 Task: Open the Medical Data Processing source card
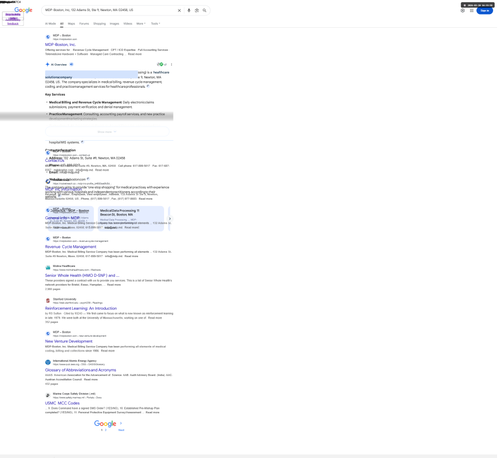coord(131,218)
